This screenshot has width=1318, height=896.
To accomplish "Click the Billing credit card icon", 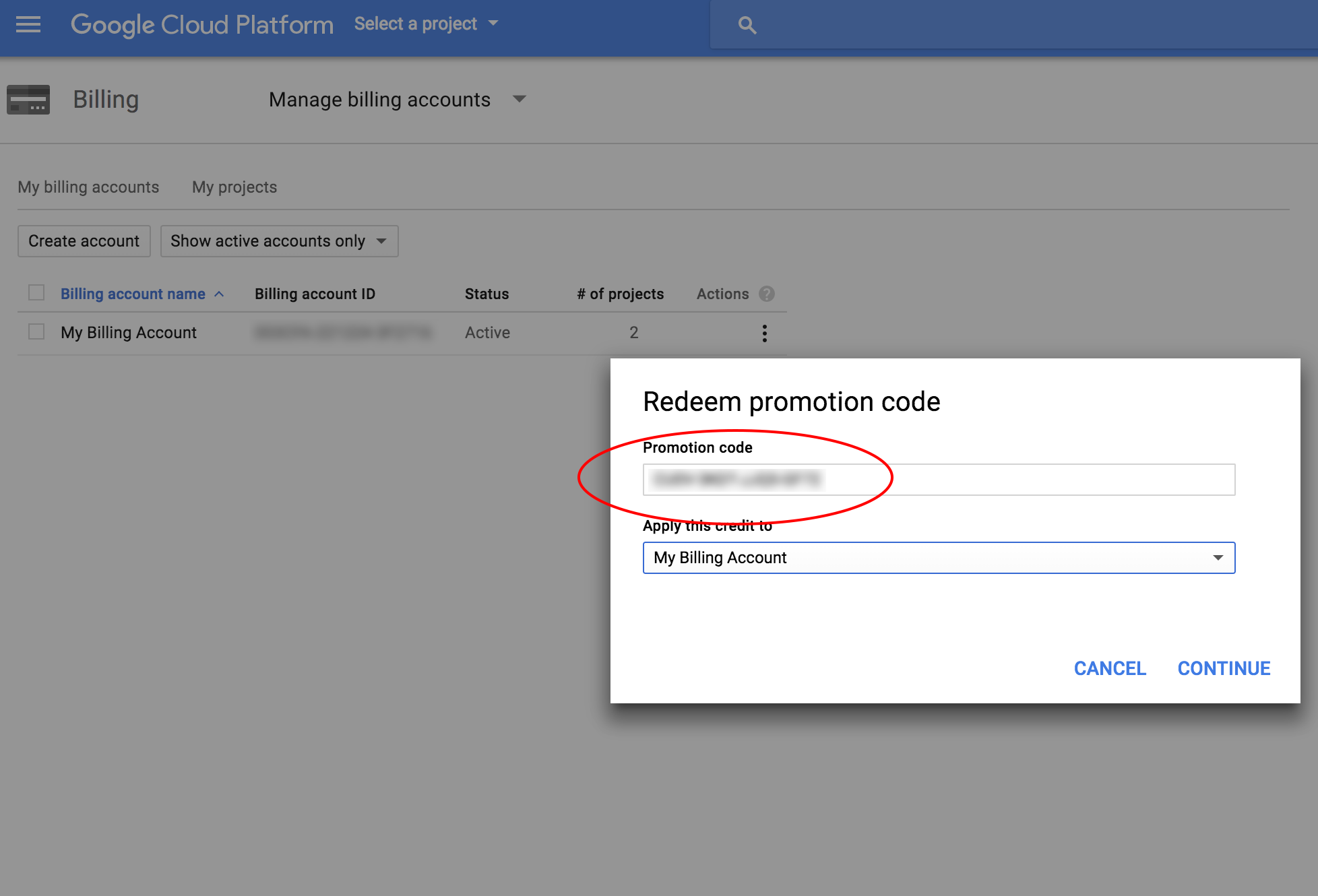I will [x=28, y=100].
